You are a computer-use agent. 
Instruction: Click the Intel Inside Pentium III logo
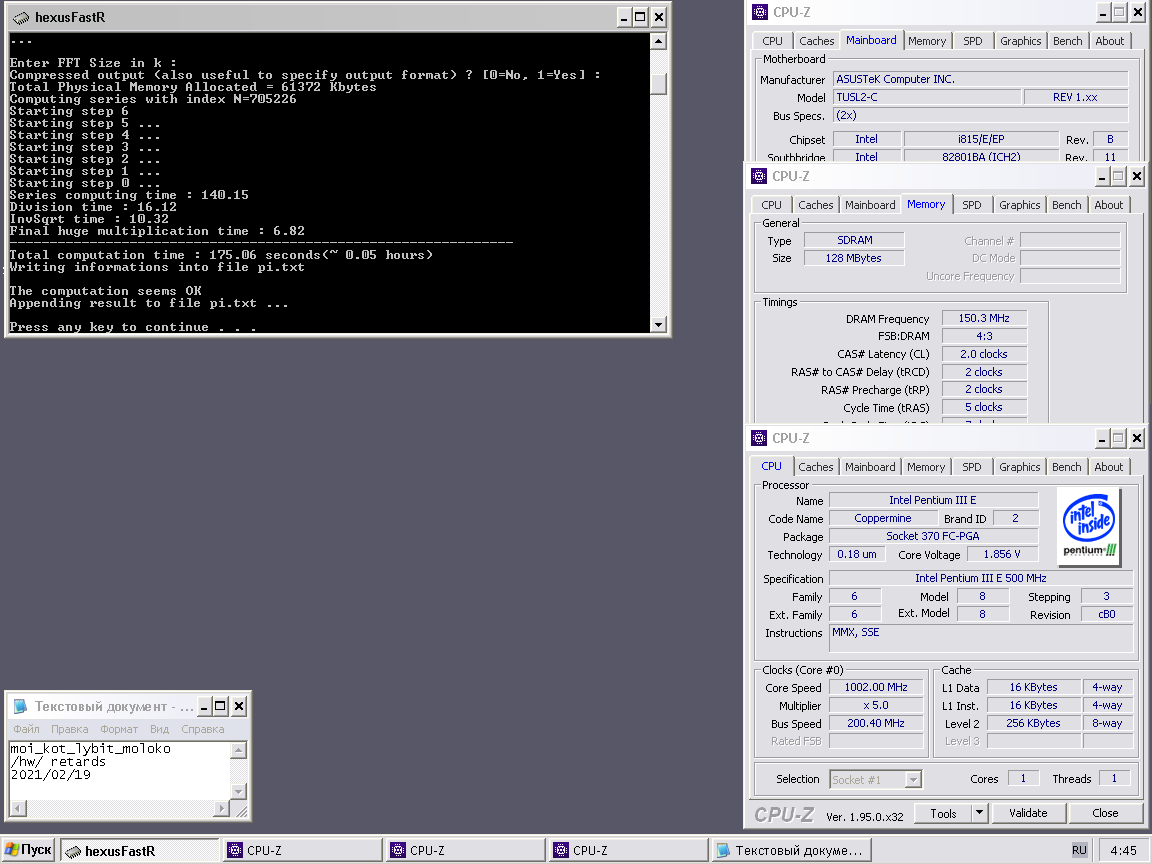1089,526
